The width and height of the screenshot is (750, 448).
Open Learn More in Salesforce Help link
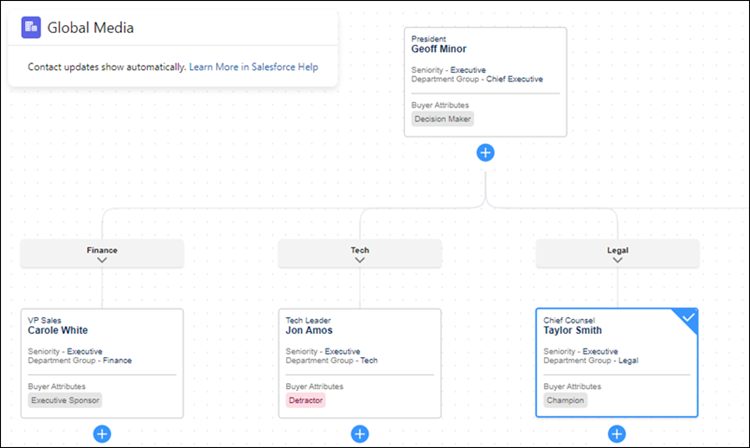[x=253, y=67]
